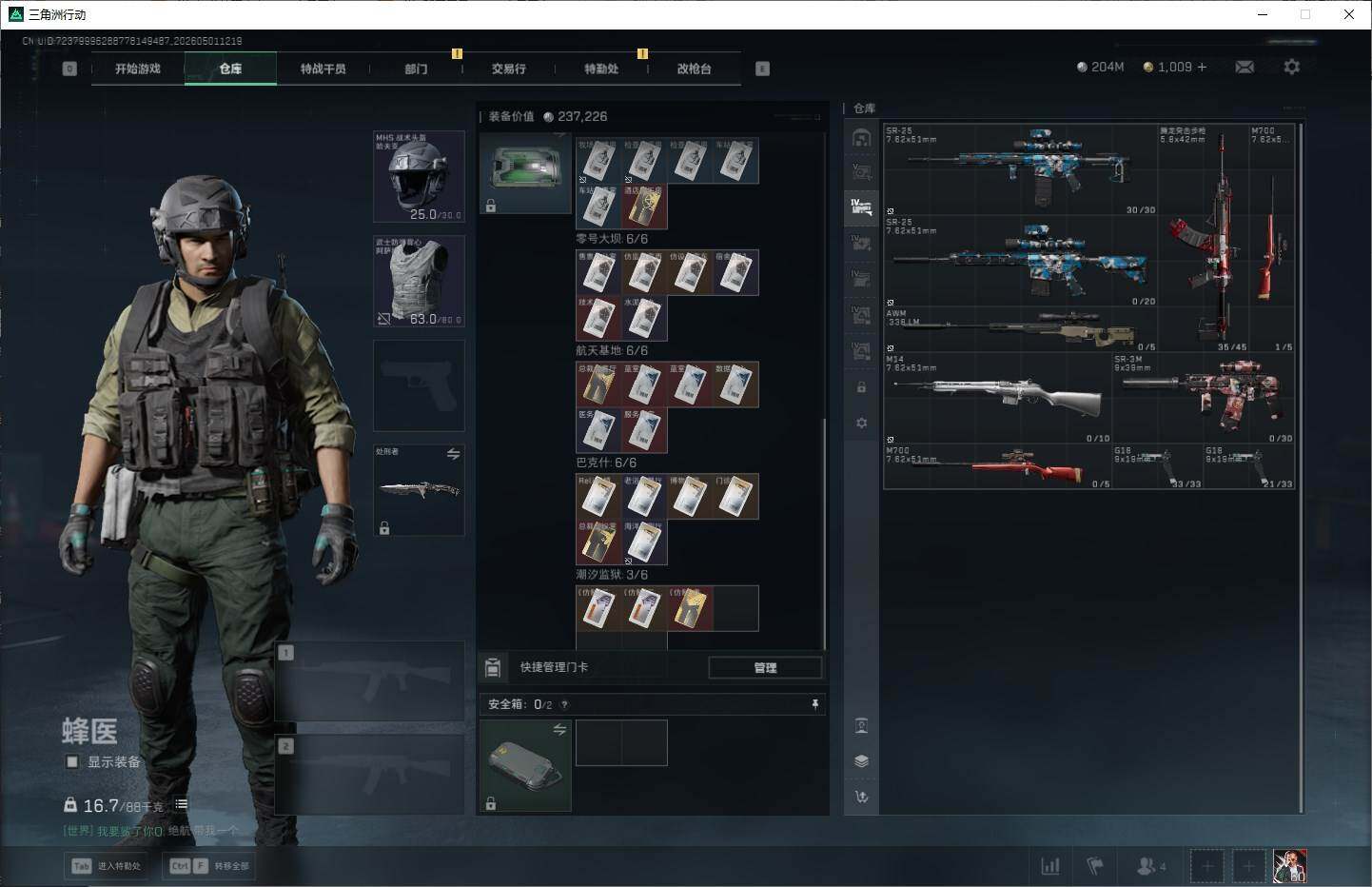Select the MHS tactical helmet slot
1372x887 pixels.
tap(419, 177)
